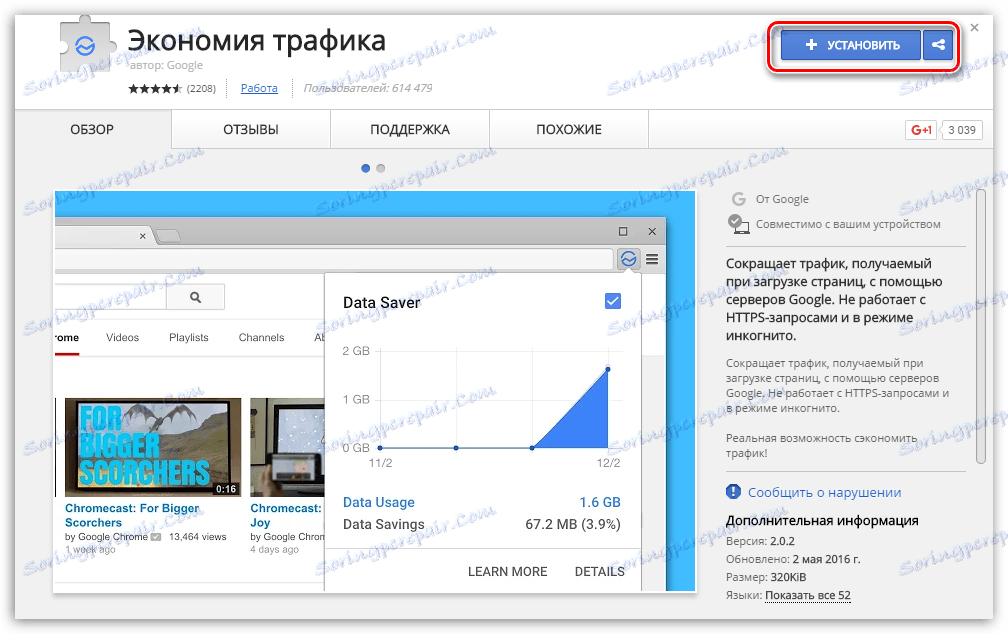The height and width of the screenshot is (634, 1008).
Task: Click Версия: 2.0.2 text
Action: [x=760, y=541]
